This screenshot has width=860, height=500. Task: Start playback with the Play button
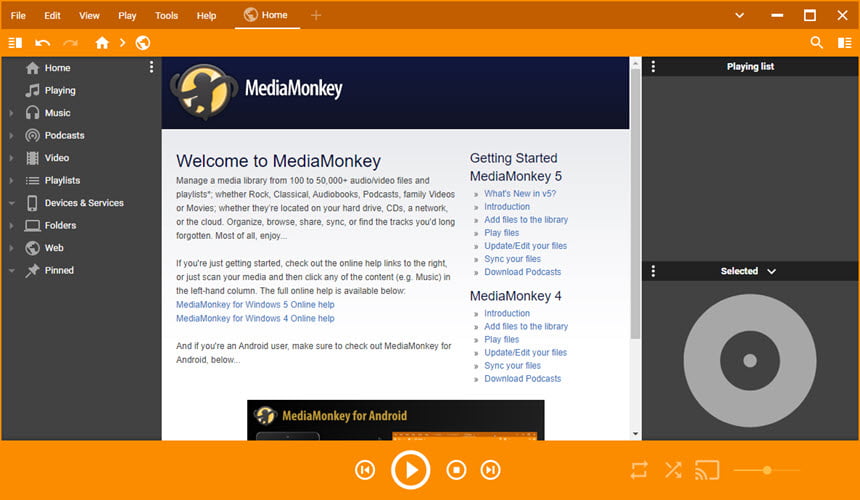click(x=410, y=470)
